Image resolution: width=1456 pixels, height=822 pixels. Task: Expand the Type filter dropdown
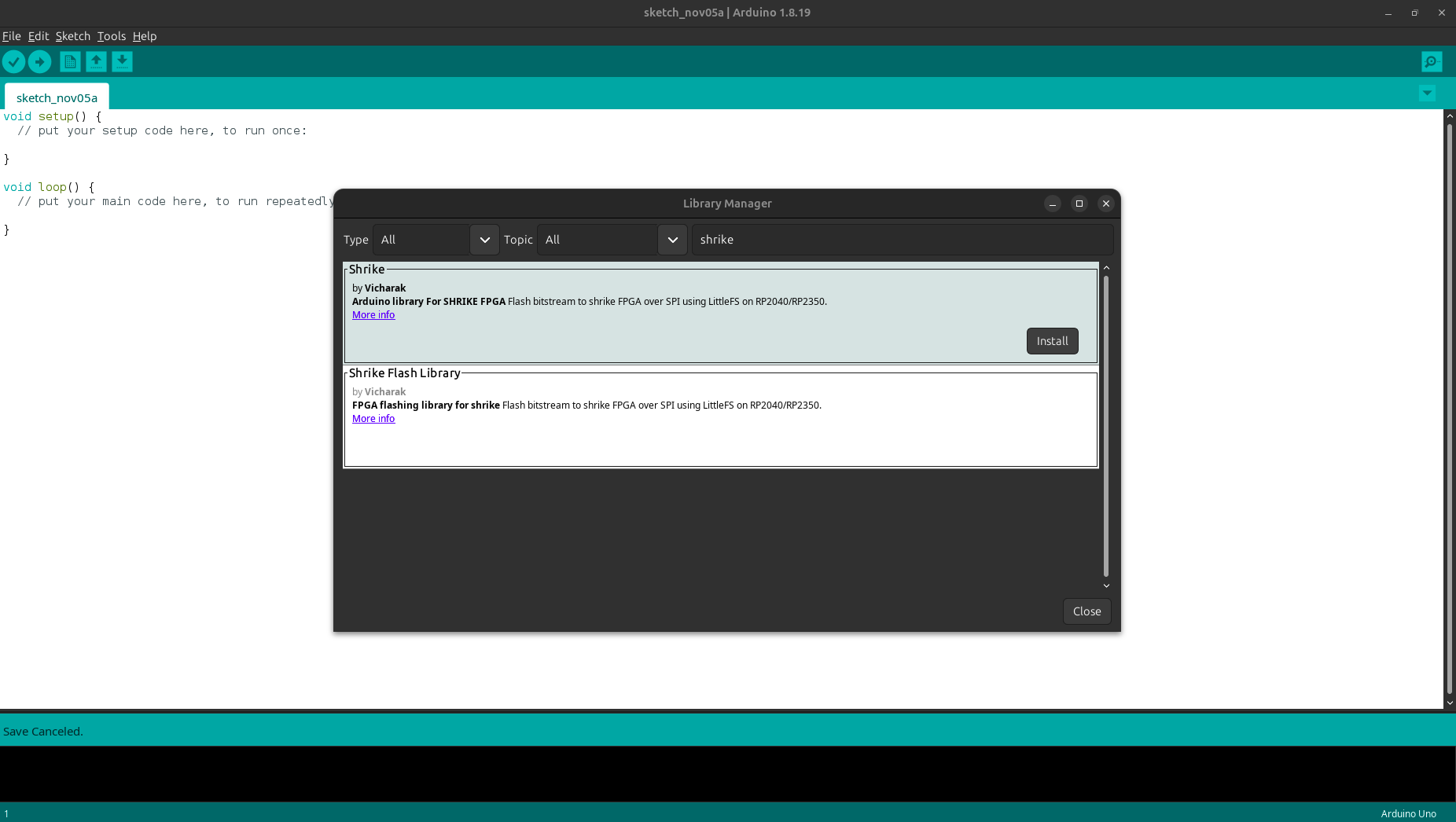point(484,240)
